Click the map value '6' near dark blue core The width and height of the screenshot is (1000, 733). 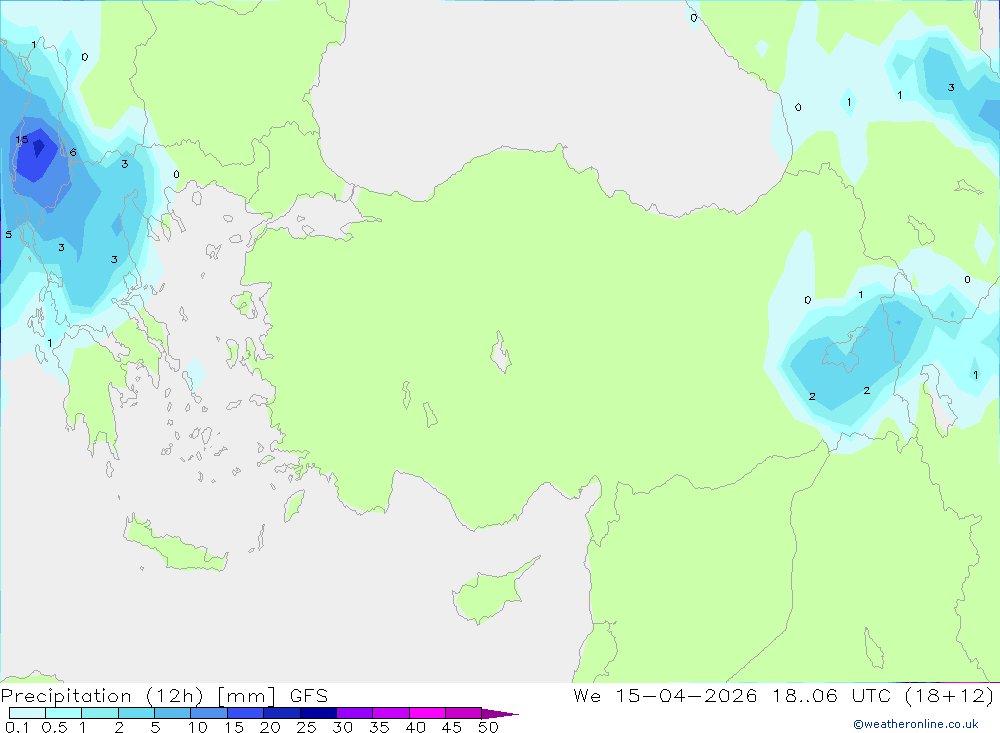73,152
